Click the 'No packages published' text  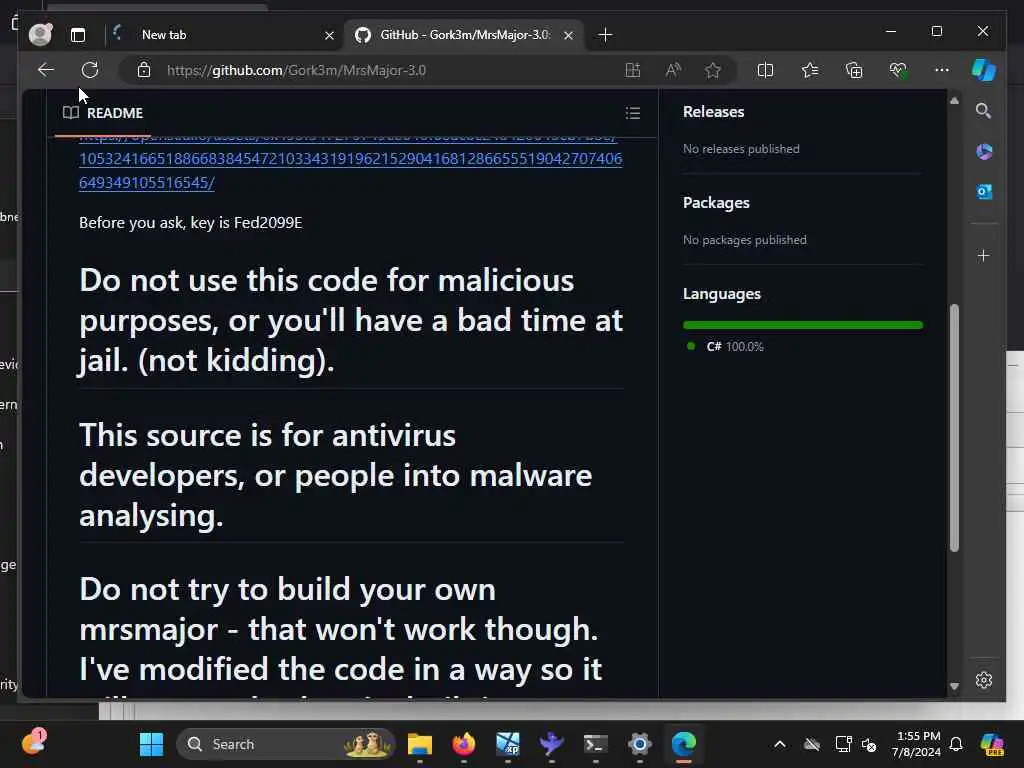(x=744, y=240)
